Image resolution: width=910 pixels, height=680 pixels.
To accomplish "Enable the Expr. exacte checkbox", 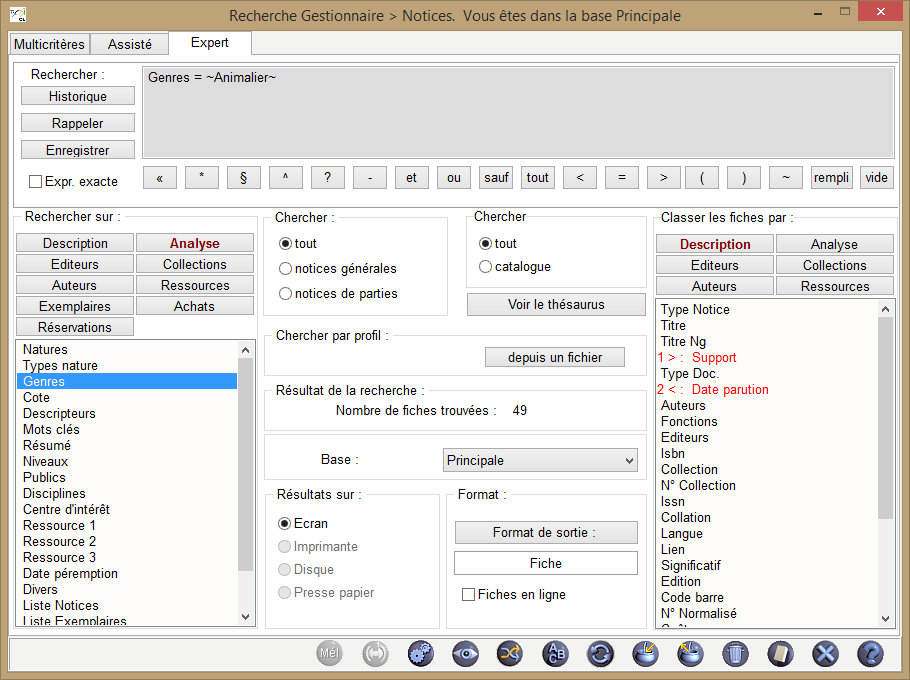I will click(36, 182).
